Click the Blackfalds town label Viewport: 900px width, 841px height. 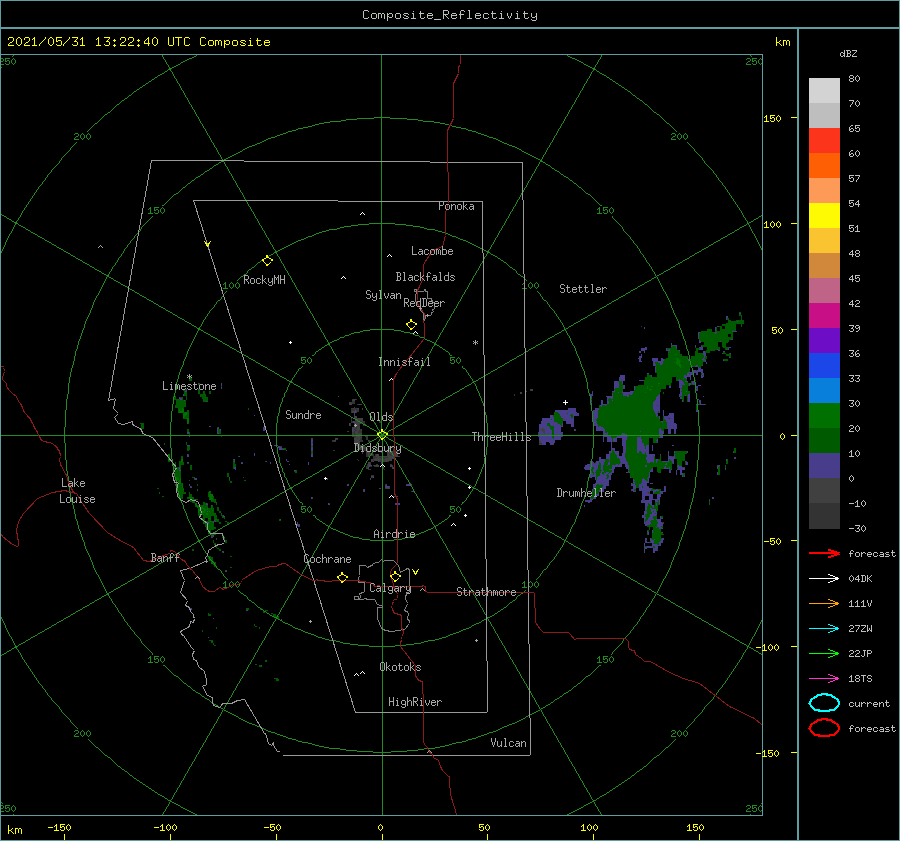click(x=425, y=277)
